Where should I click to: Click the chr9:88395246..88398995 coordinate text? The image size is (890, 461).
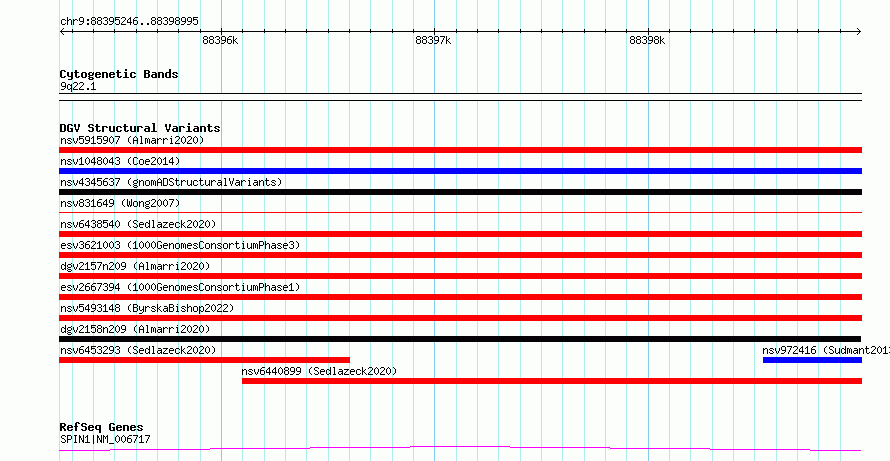click(129, 22)
